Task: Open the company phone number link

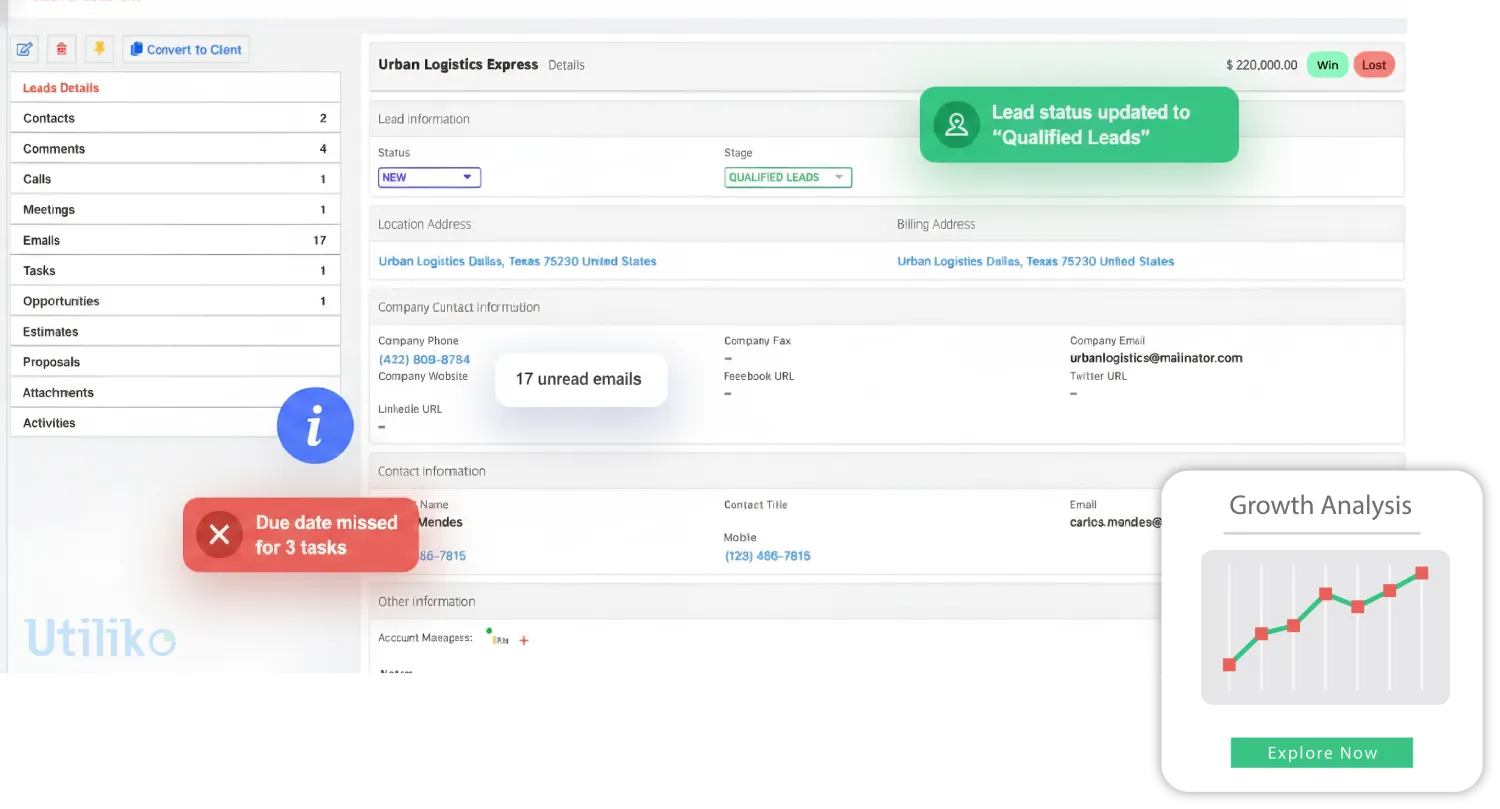Action: (x=424, y=359)
